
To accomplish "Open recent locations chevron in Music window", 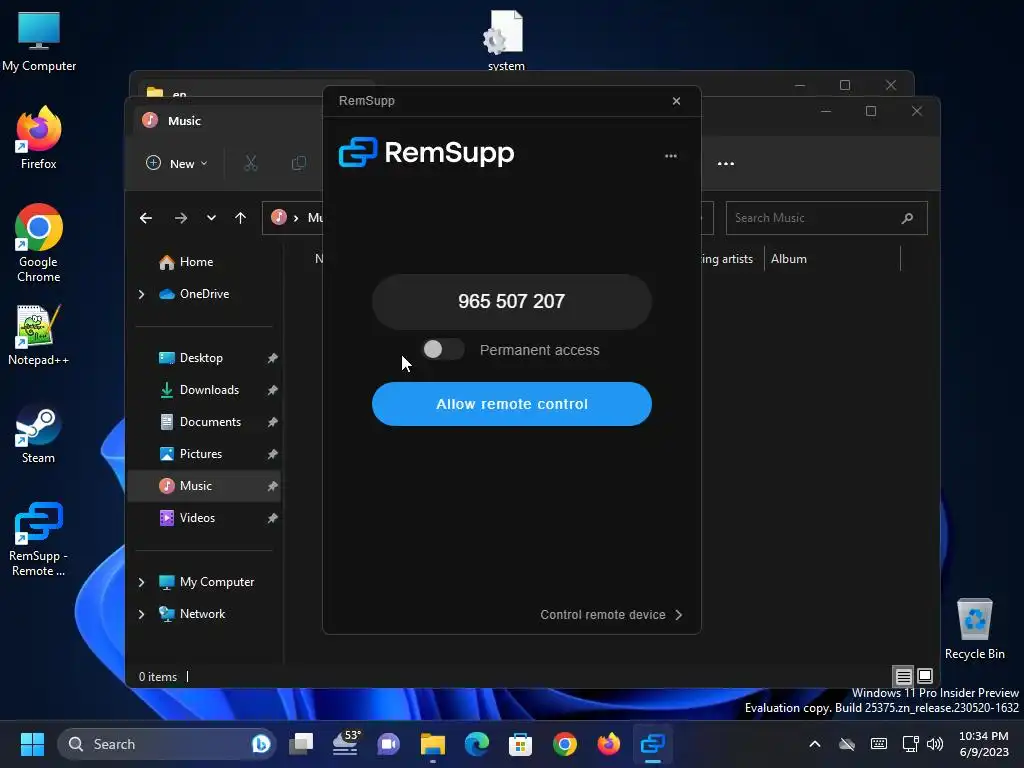I will point(211,218).
